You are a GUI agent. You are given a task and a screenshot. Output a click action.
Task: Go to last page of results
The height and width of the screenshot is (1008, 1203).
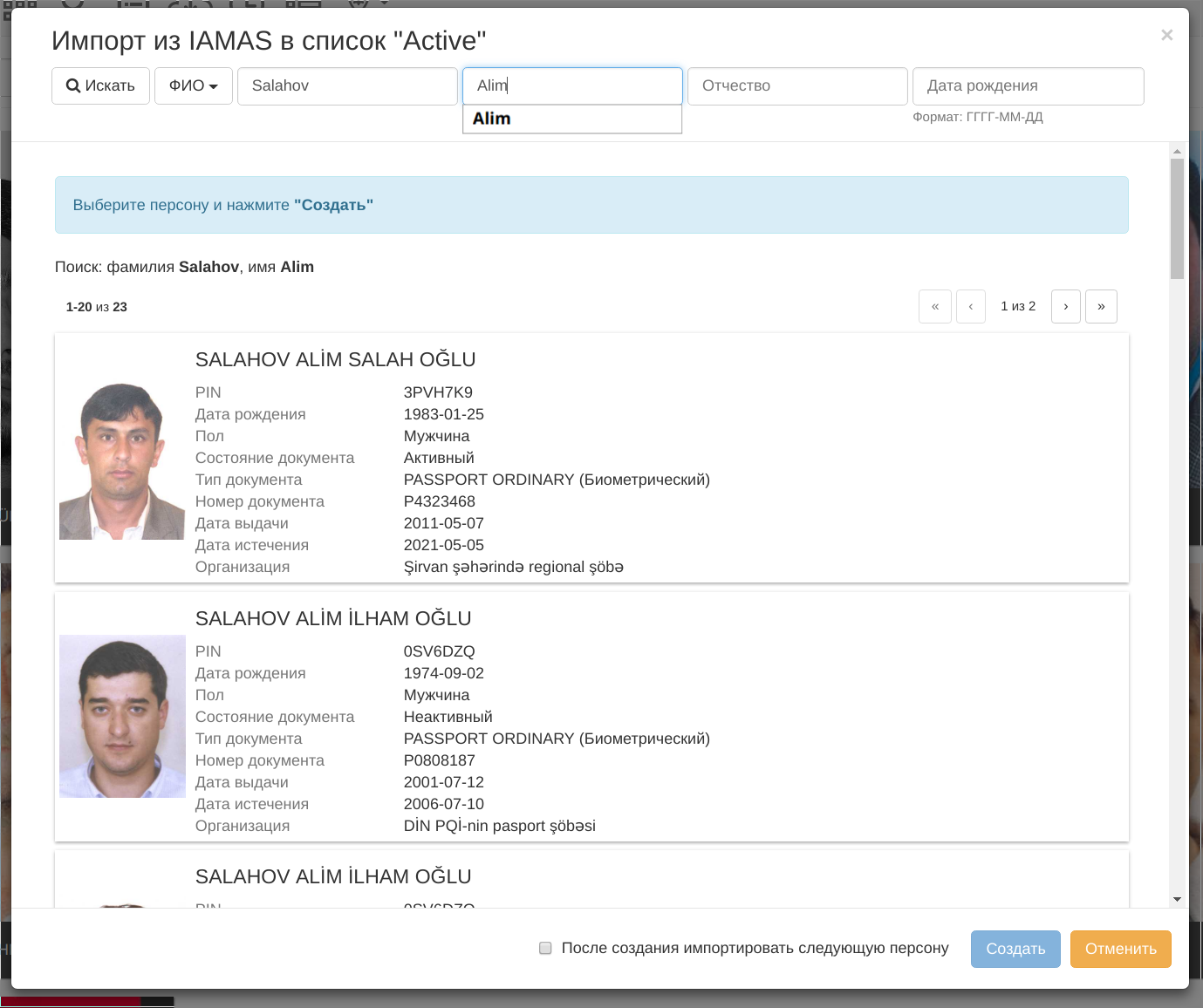tap(1101, 306)
